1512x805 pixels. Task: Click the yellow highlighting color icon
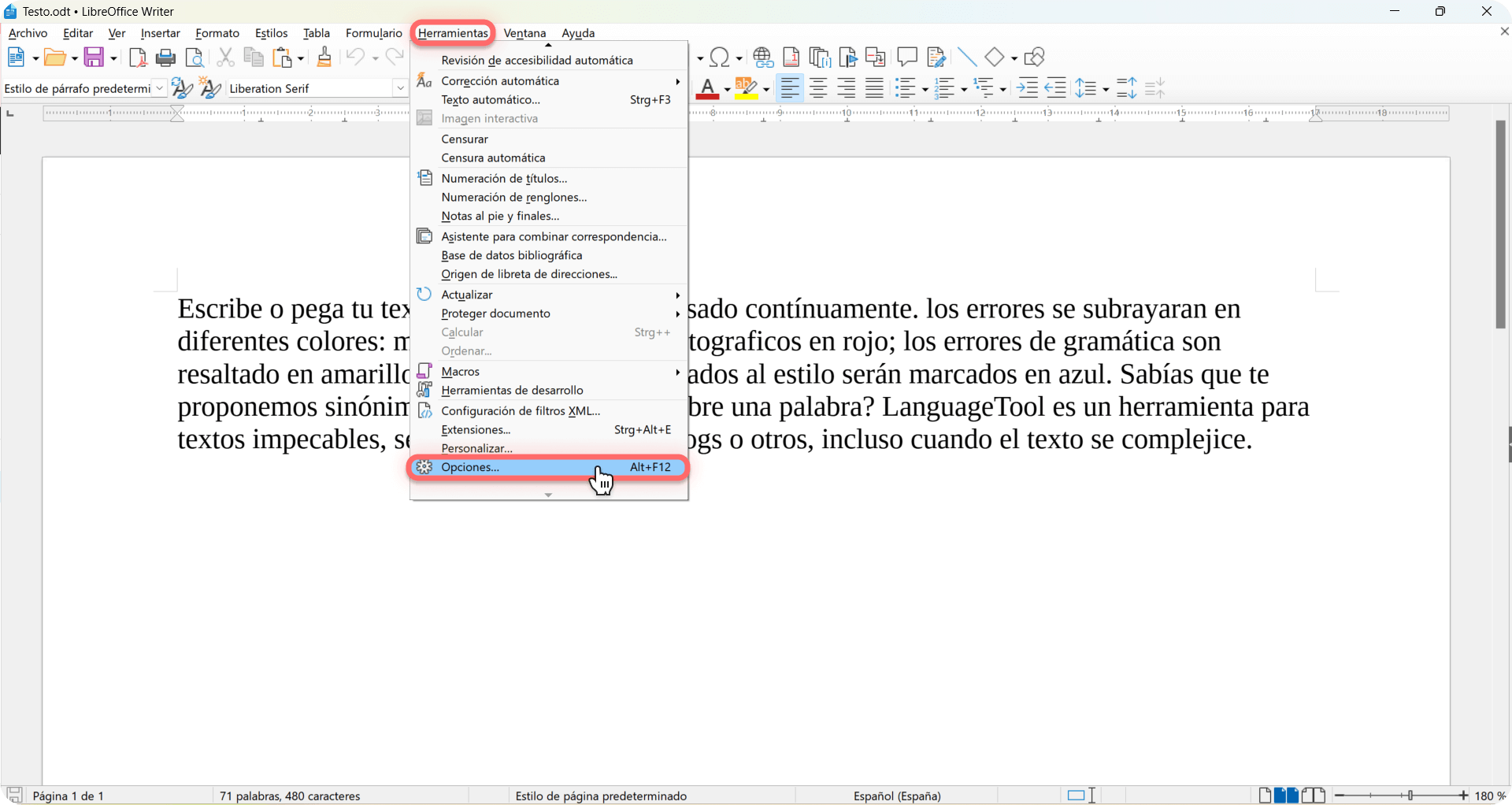point(746,88)
